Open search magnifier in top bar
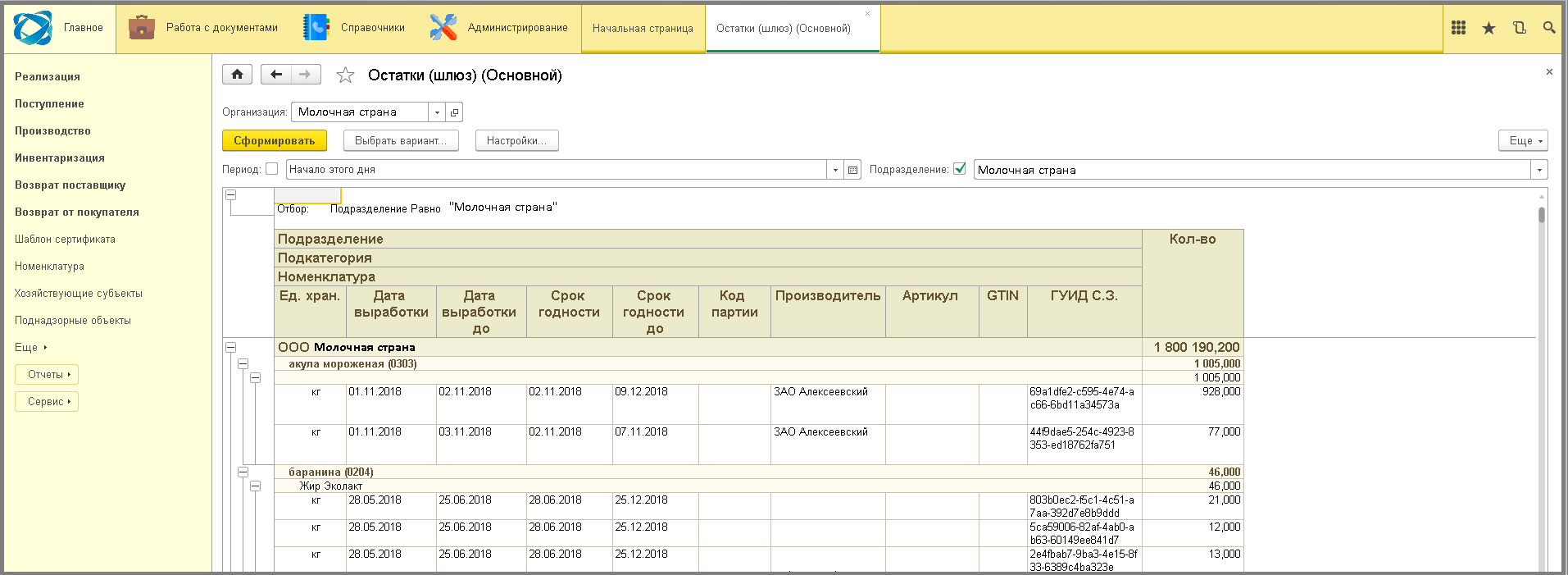 click(1548, 28)
